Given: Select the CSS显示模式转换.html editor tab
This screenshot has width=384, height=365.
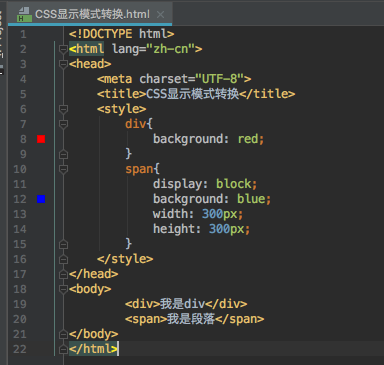Looking at the screenshot, I should pyautogui.click(x=90, y=14).
